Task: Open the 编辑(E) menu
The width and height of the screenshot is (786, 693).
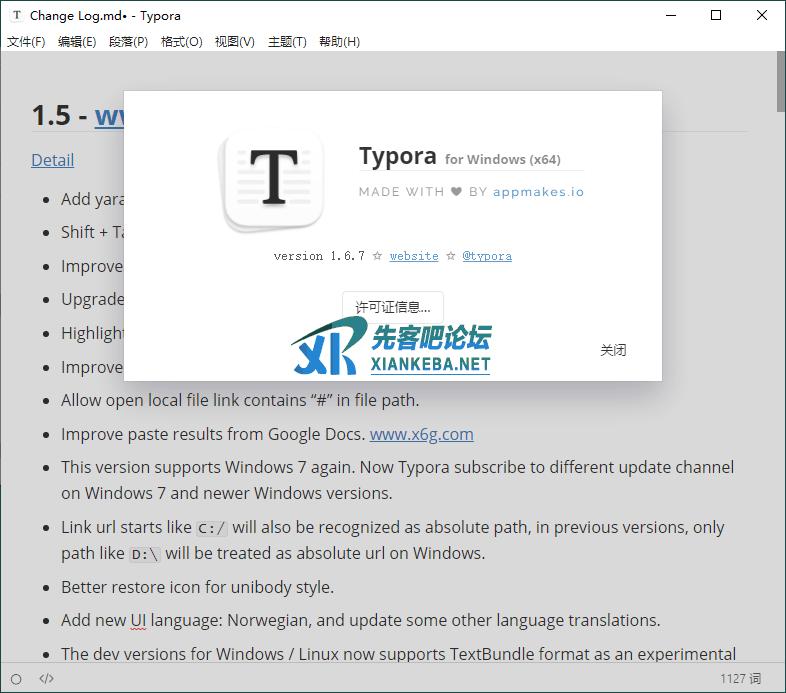Action: [77, 42]
